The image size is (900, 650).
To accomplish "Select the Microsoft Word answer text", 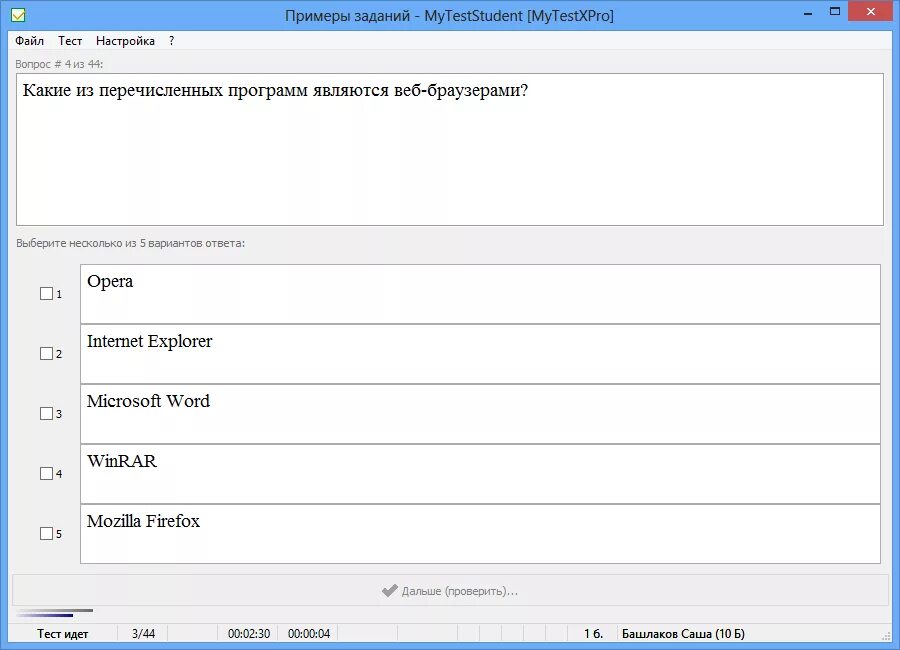I will (148, 401).
